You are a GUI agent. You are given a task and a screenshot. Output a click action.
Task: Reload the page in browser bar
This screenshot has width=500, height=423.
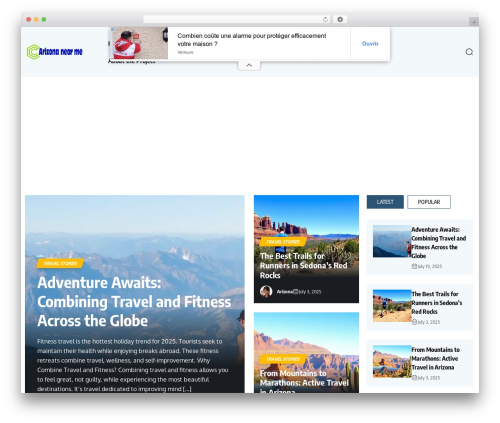click(325, 19)
